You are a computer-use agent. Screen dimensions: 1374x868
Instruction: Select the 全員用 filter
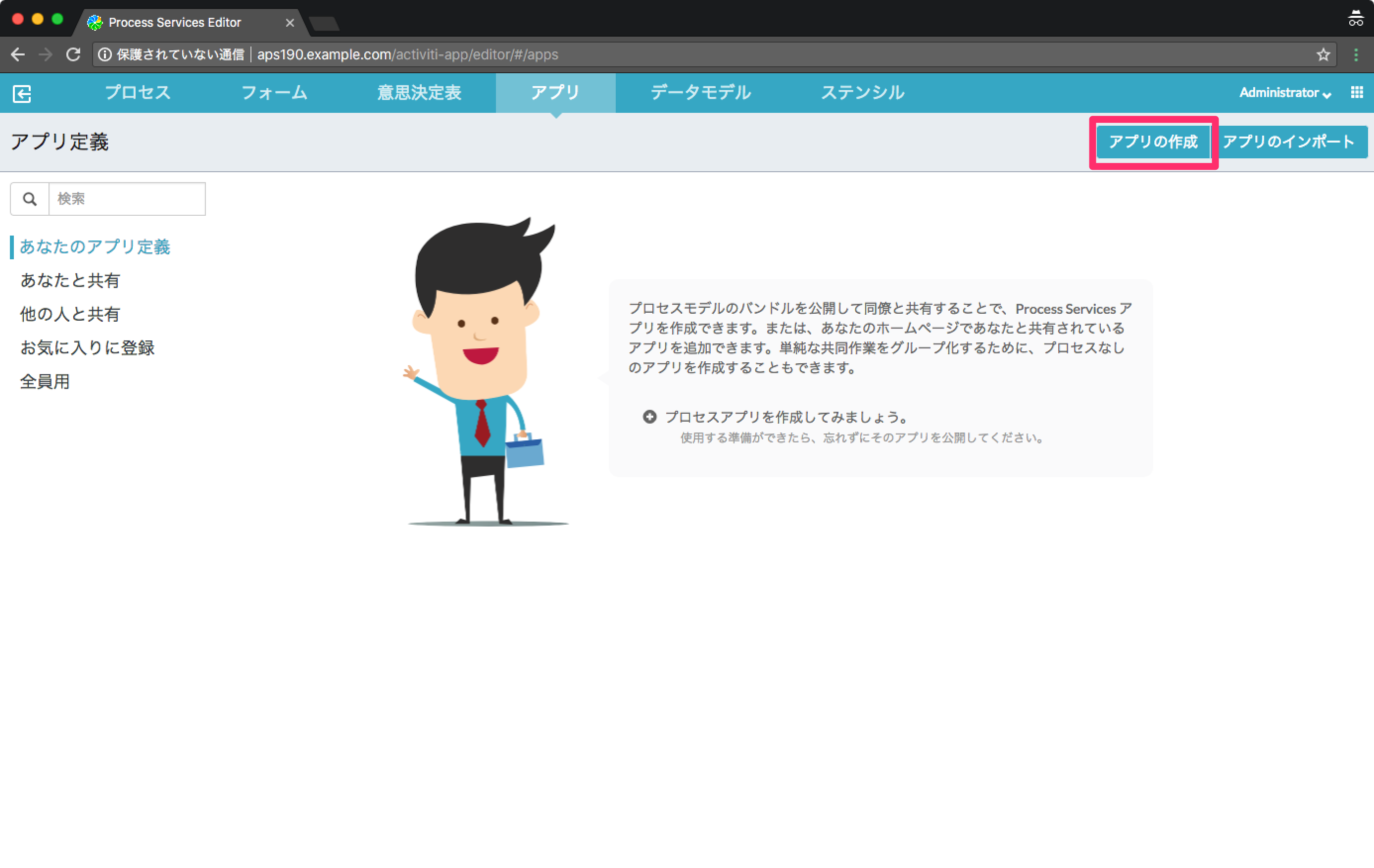coord(45,381)
